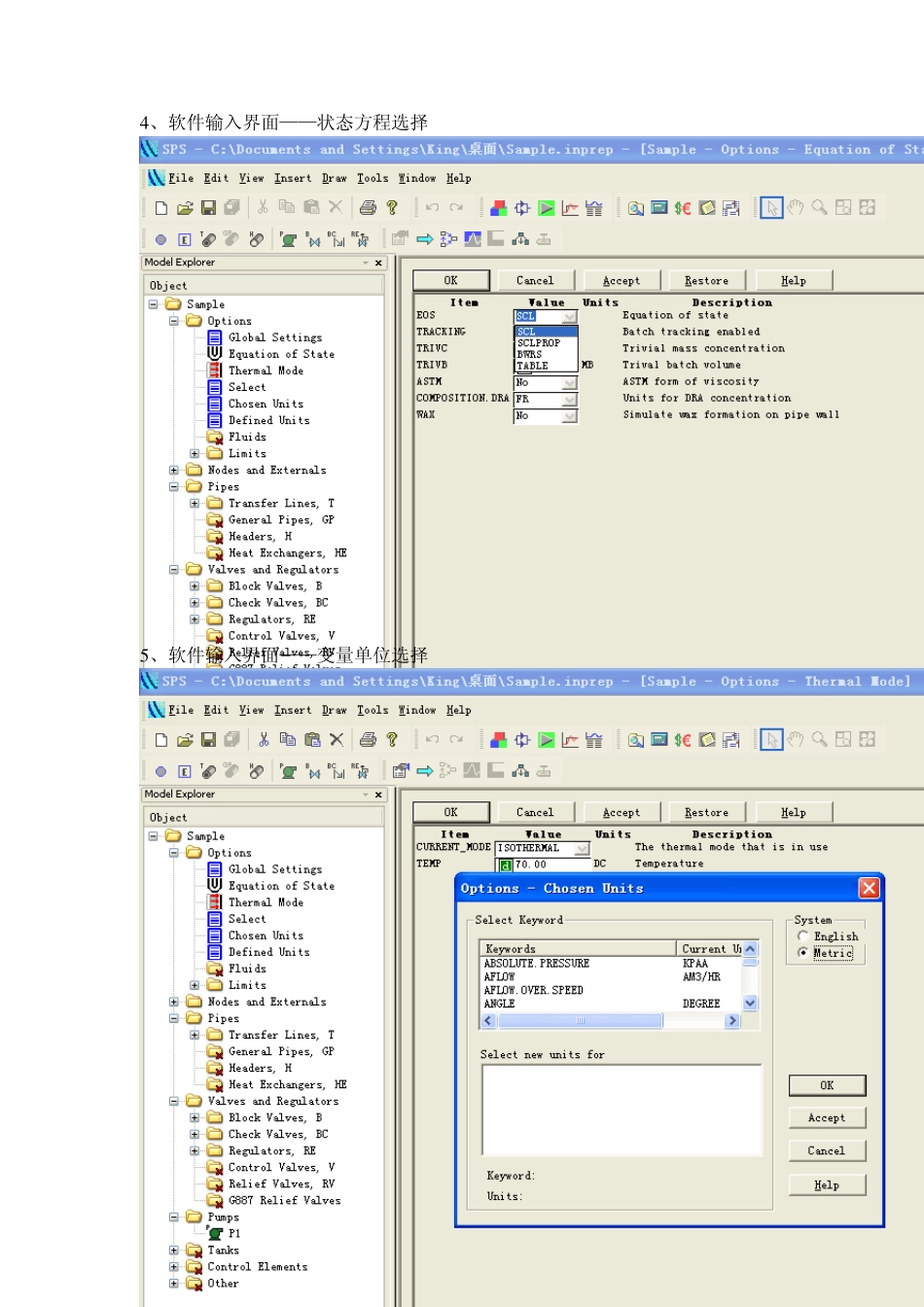Open the CURRENT_MODE ISOTHERMAL dropdown
The width and height of the screenshot is (924, 1307).
[x=582, y=848]
